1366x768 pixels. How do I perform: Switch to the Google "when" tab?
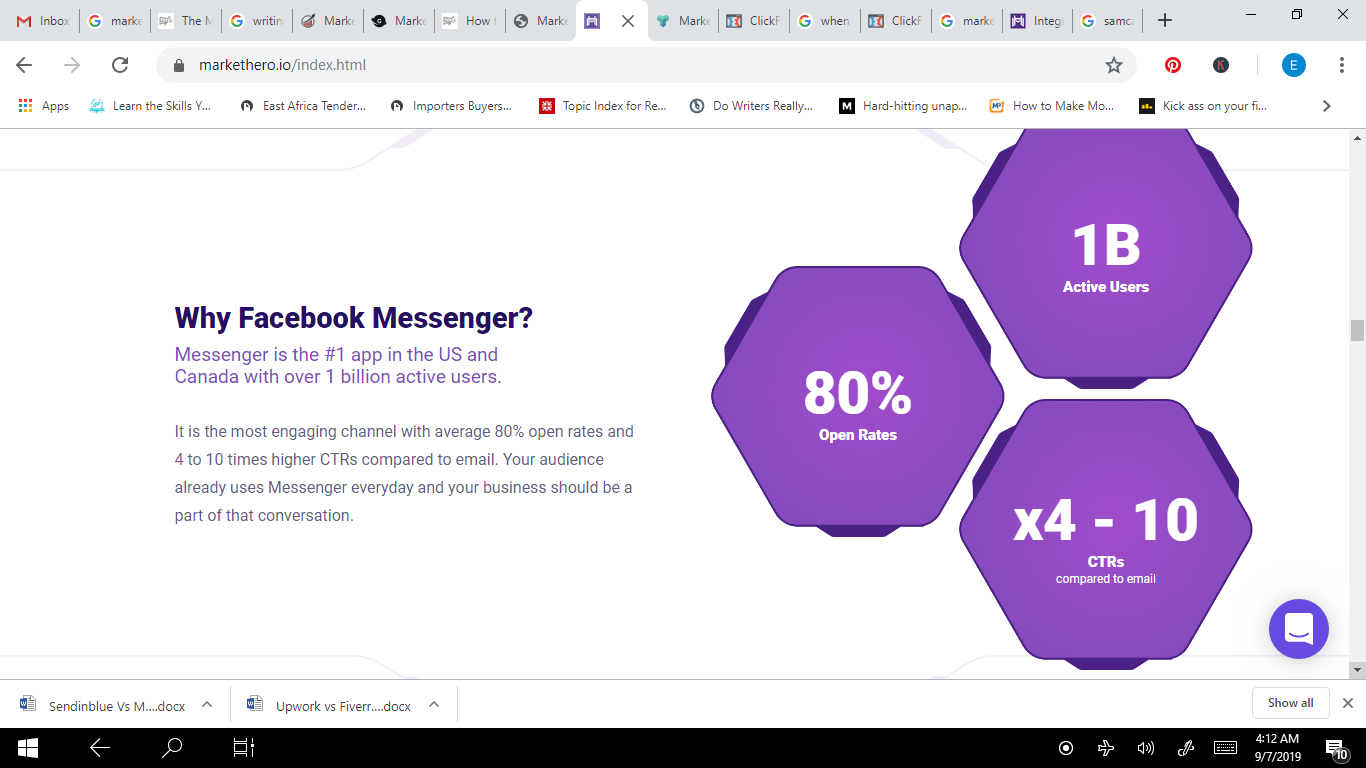(825, 21)
